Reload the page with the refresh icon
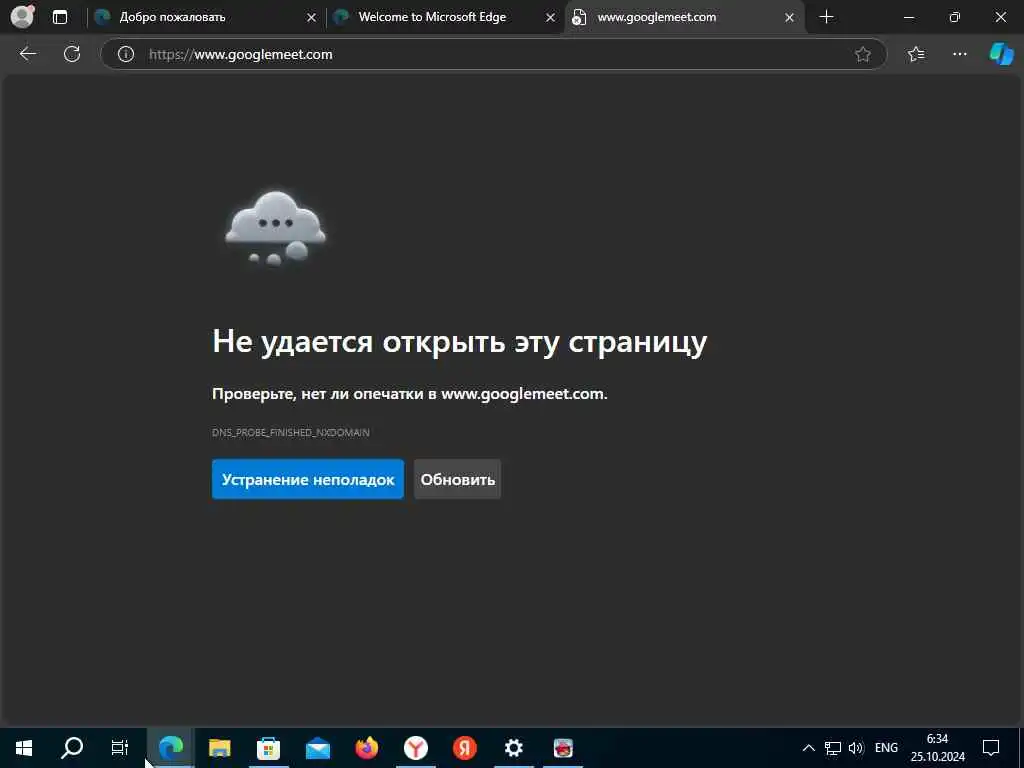Screen dimensions: 1024x768 (x=72, y=54)
